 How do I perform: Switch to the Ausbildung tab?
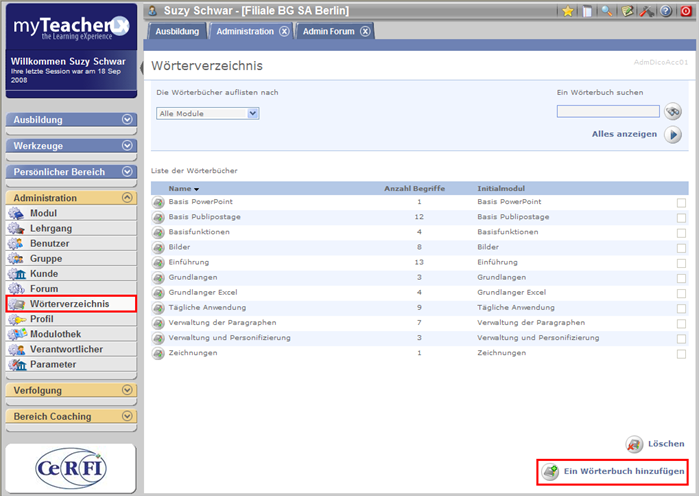177,31
